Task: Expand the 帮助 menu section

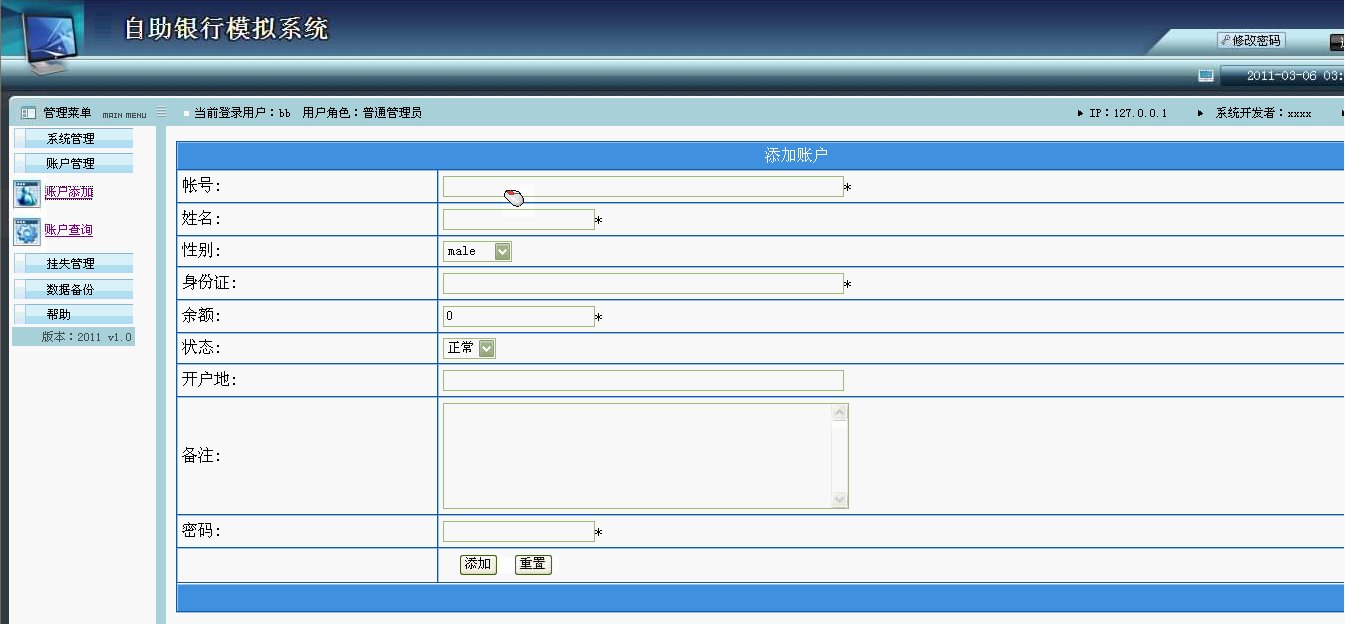Action: coord(73,314)
